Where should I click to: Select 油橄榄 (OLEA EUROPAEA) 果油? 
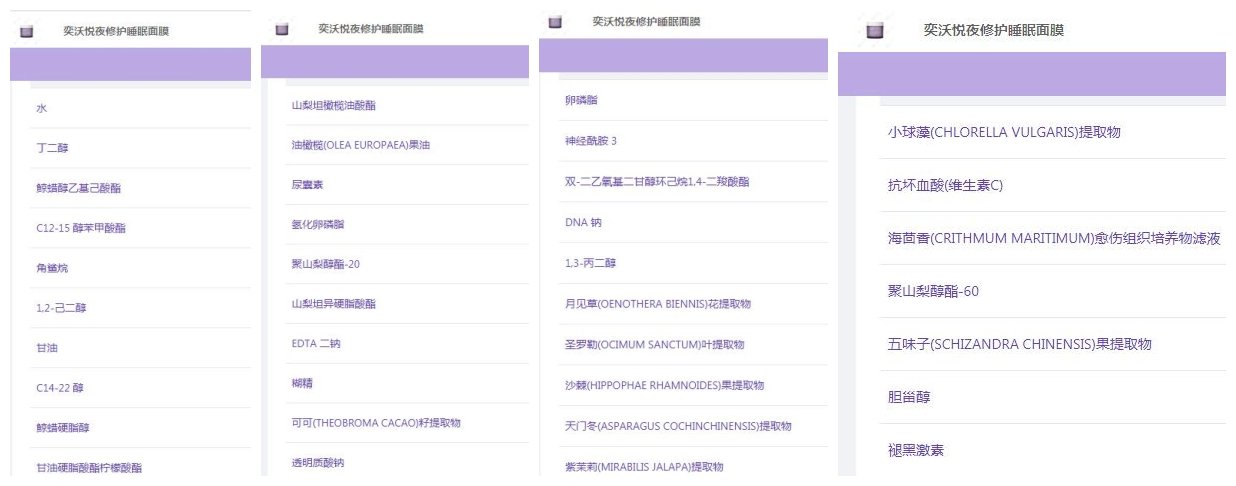coord(346,145)
